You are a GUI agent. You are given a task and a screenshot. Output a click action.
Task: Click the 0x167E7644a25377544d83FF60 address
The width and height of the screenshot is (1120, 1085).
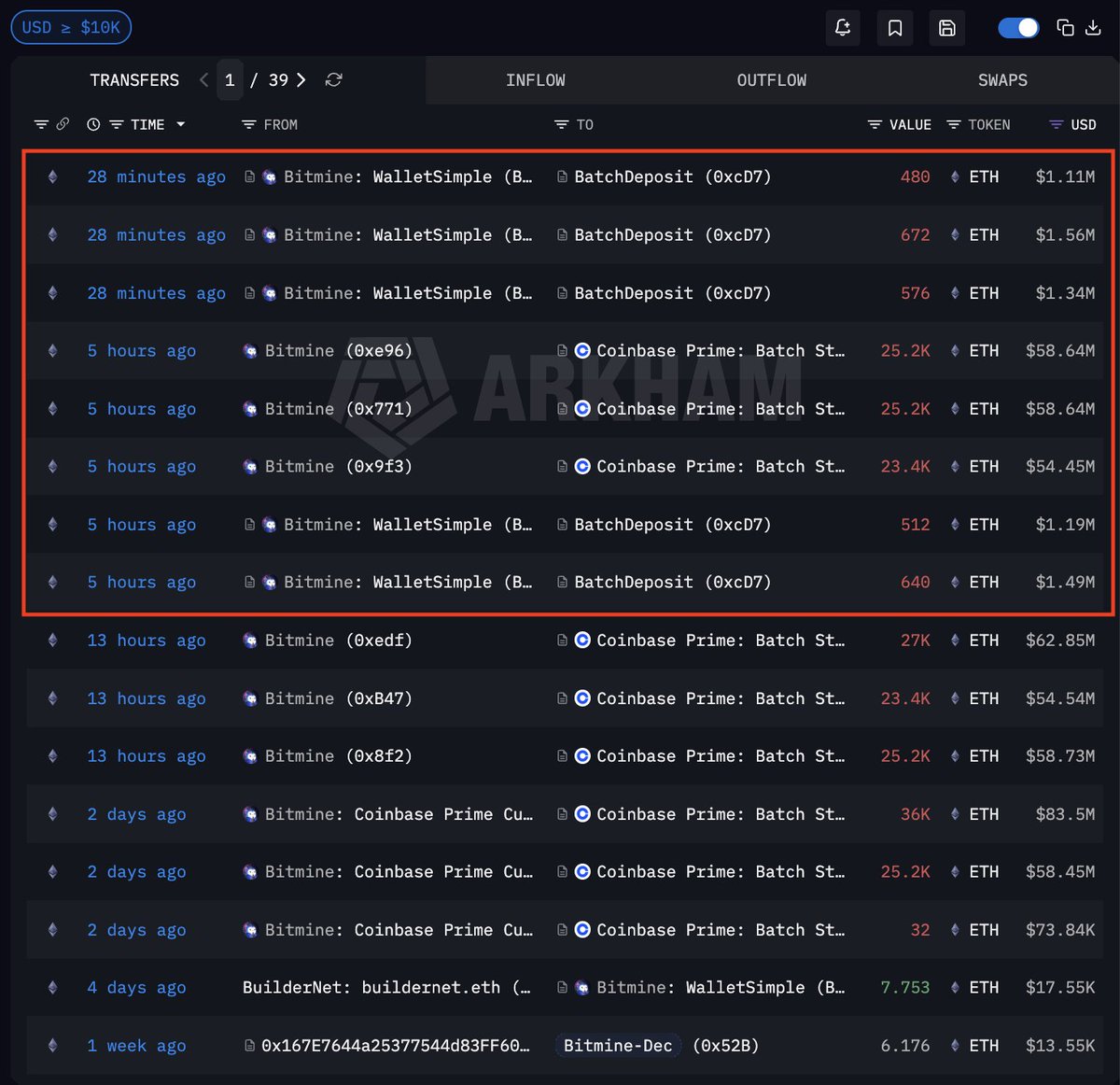(x=395, y=1045)
